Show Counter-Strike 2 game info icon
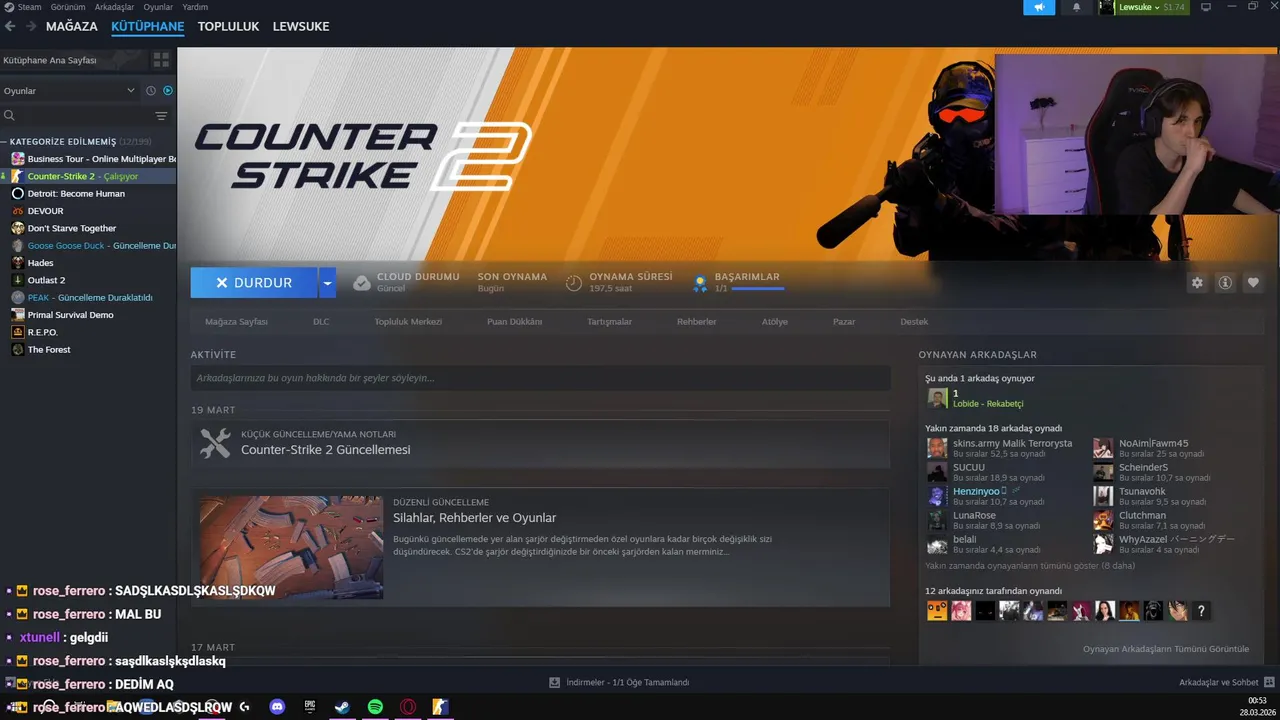Image resolution: width=1280 pixels, height=720 pixels. [1224, 283]
